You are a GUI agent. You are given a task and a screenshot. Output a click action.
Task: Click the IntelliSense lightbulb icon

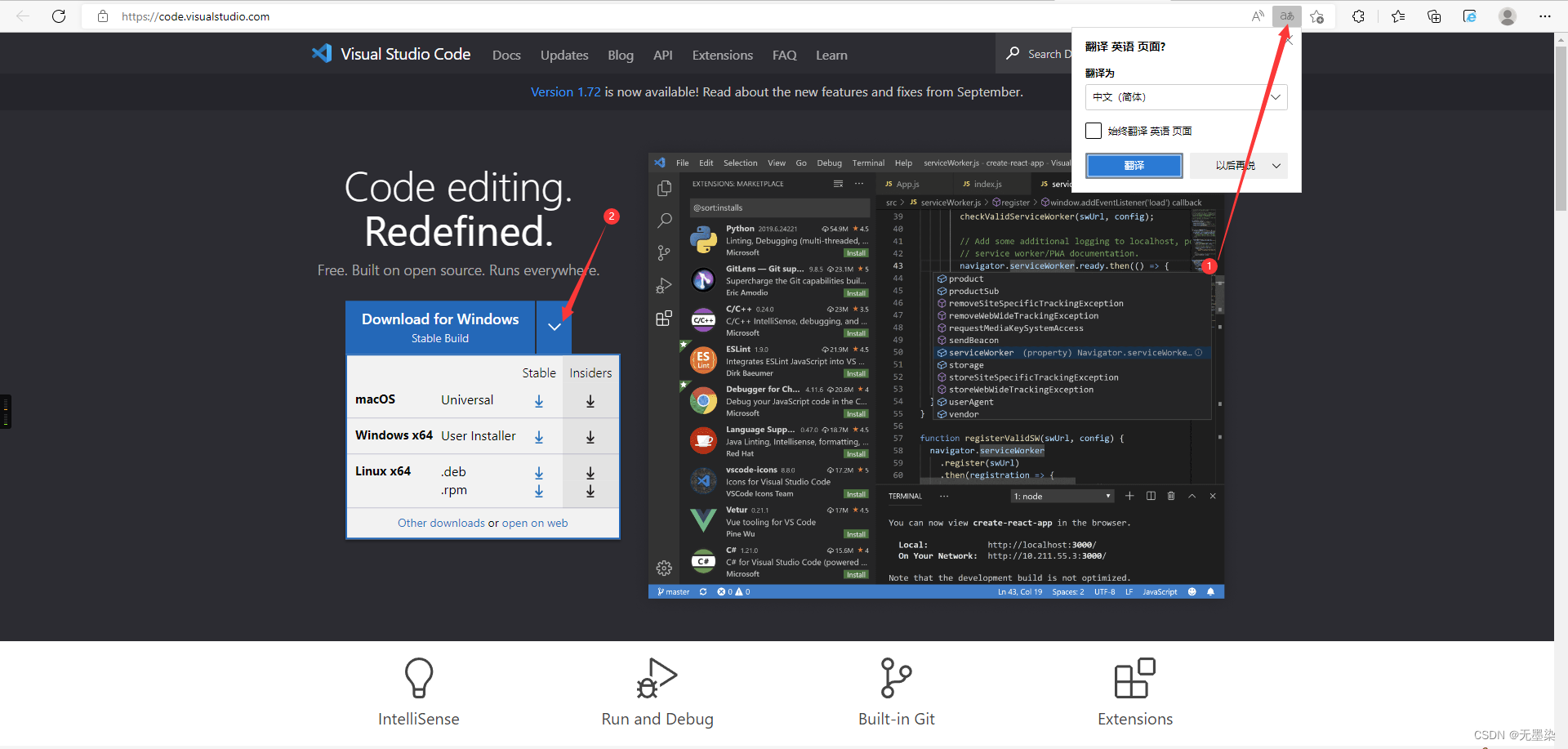[419, 678]
